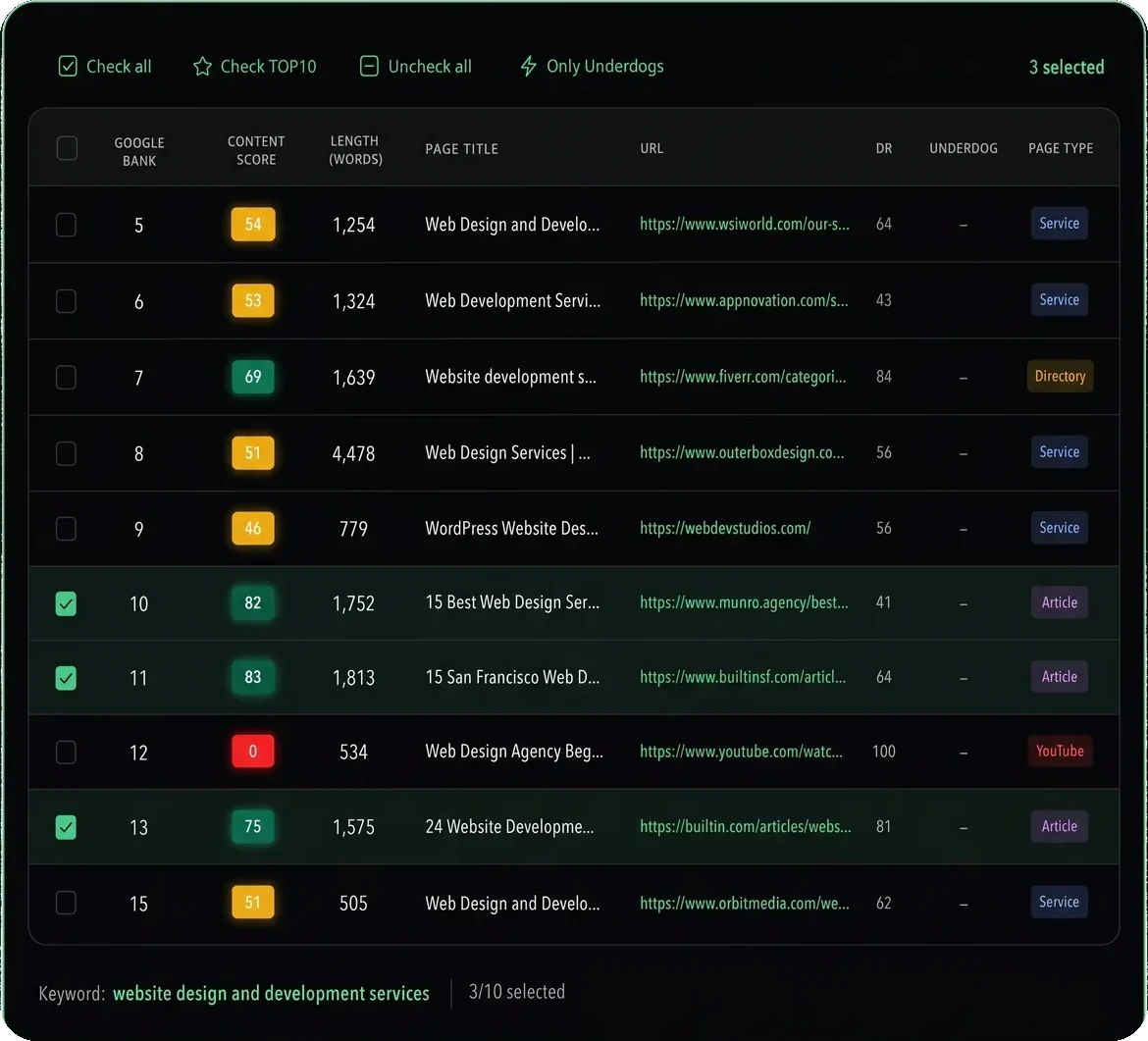
Task: Click the lightning bolt Only Underdogs icon
Action: pos(528,67)
